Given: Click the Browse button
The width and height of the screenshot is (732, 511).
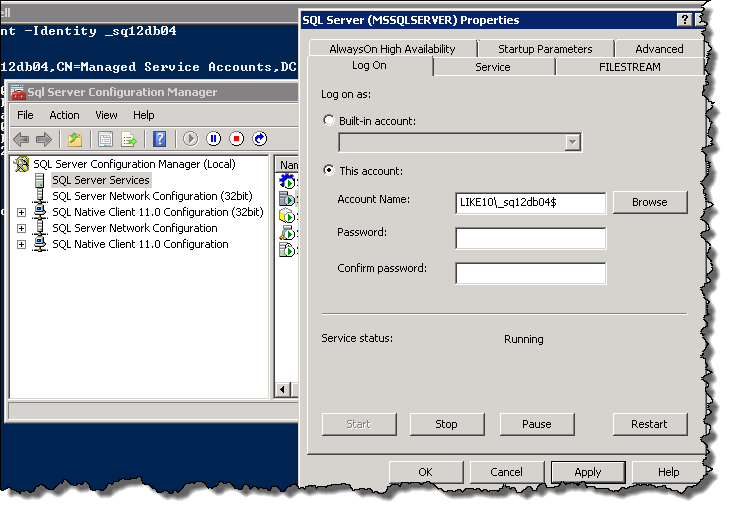Looking at the screenshot, I should tap(649, 202).
